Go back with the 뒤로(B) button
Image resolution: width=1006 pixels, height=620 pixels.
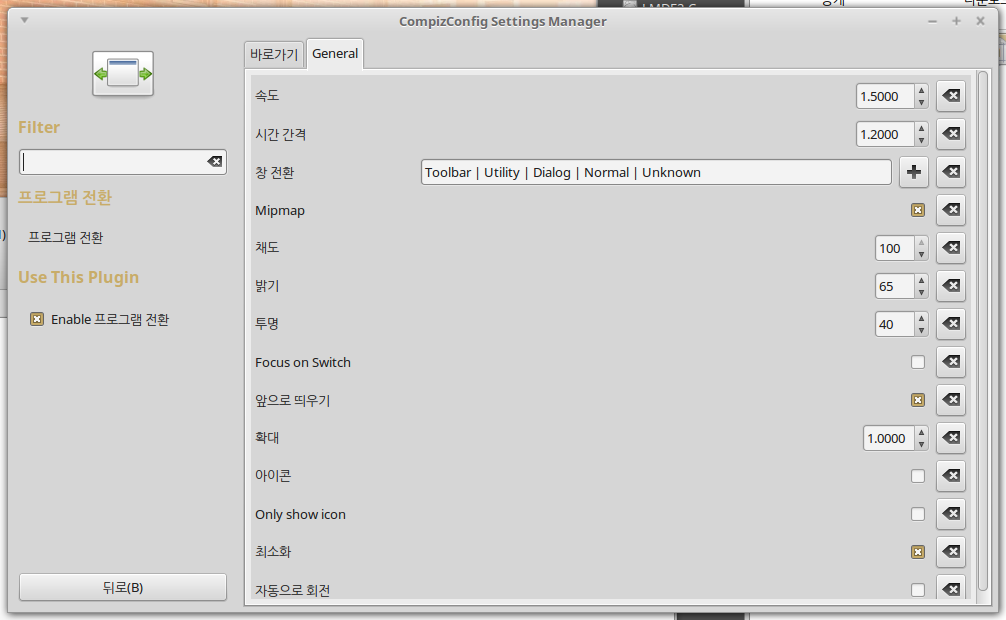(123, 587)
